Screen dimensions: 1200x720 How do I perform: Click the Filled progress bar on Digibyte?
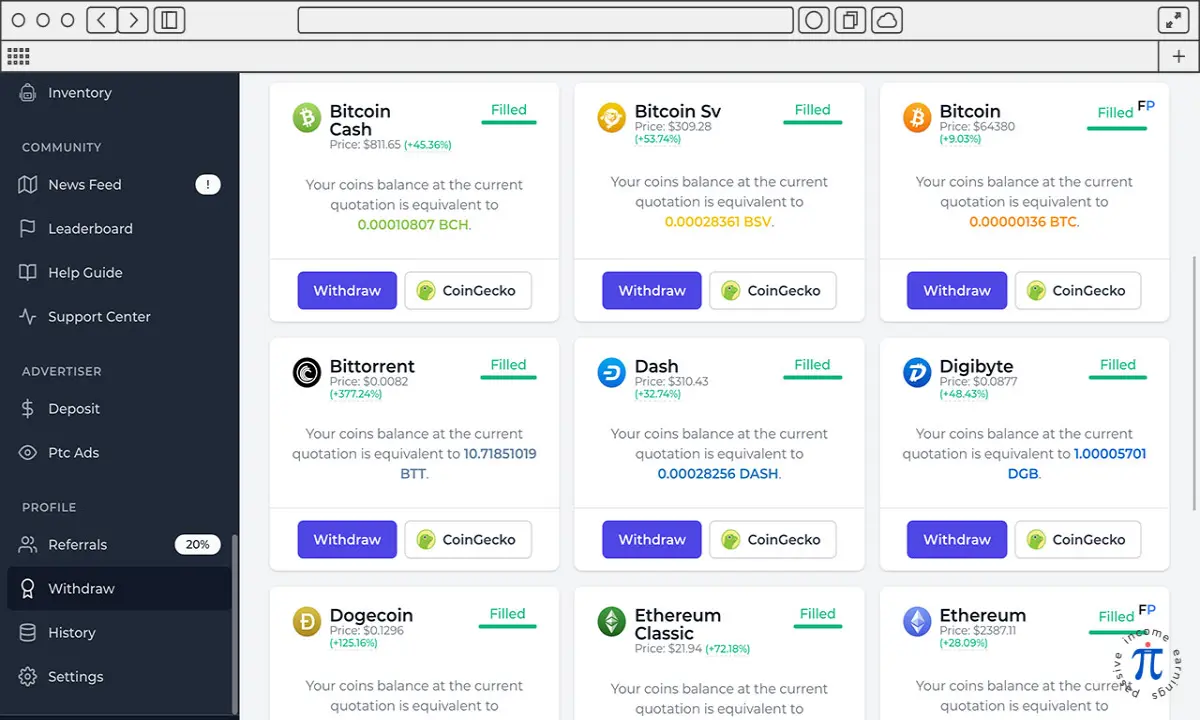[1118, 378]
